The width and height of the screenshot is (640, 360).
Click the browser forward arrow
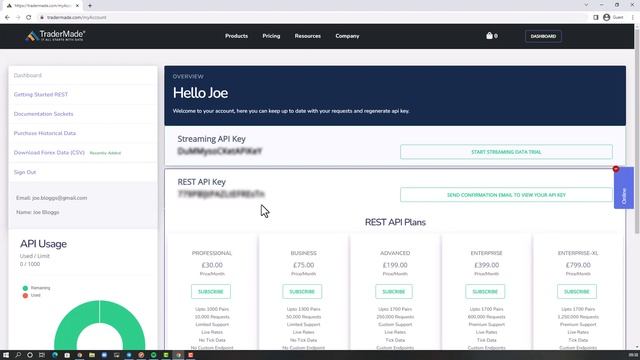[x=18, y=18]
